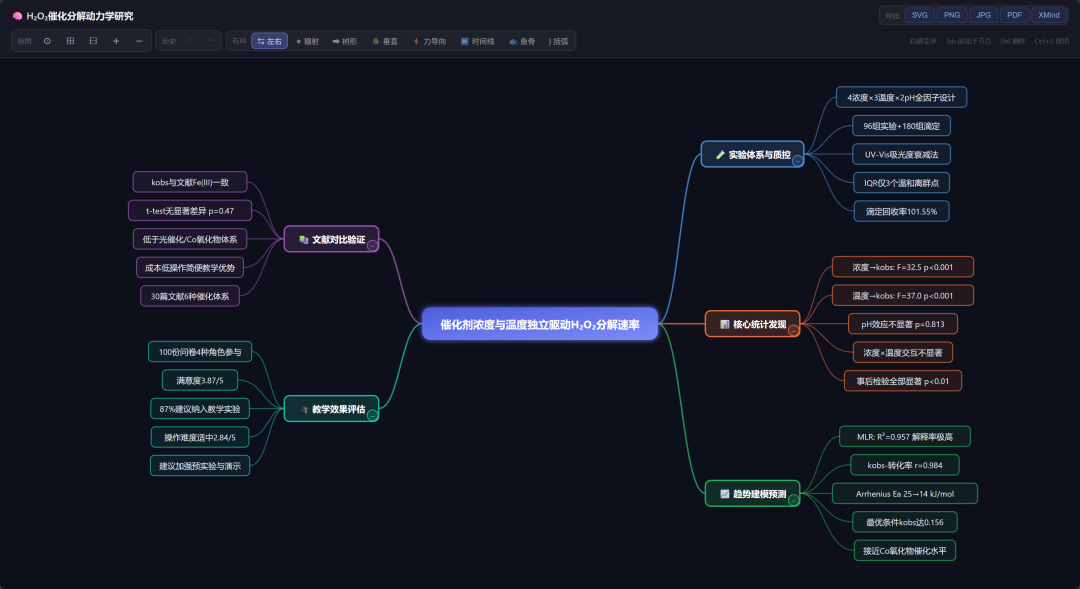Select node kobs与文献Fe(III)一致
This screenshot has height=589, width=1080.
tap(190, 182)
